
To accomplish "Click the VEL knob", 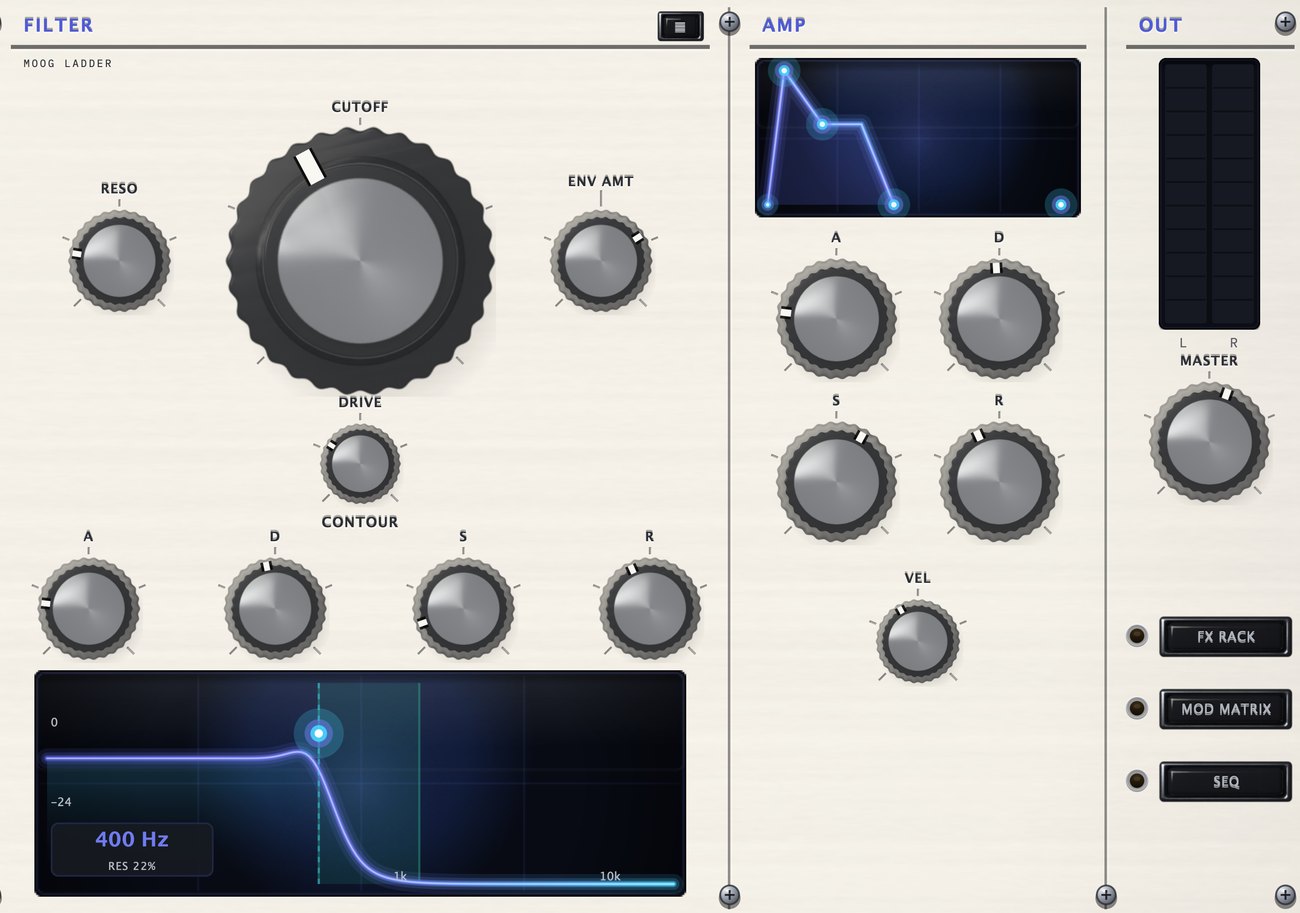I will (x=918, y=641).
